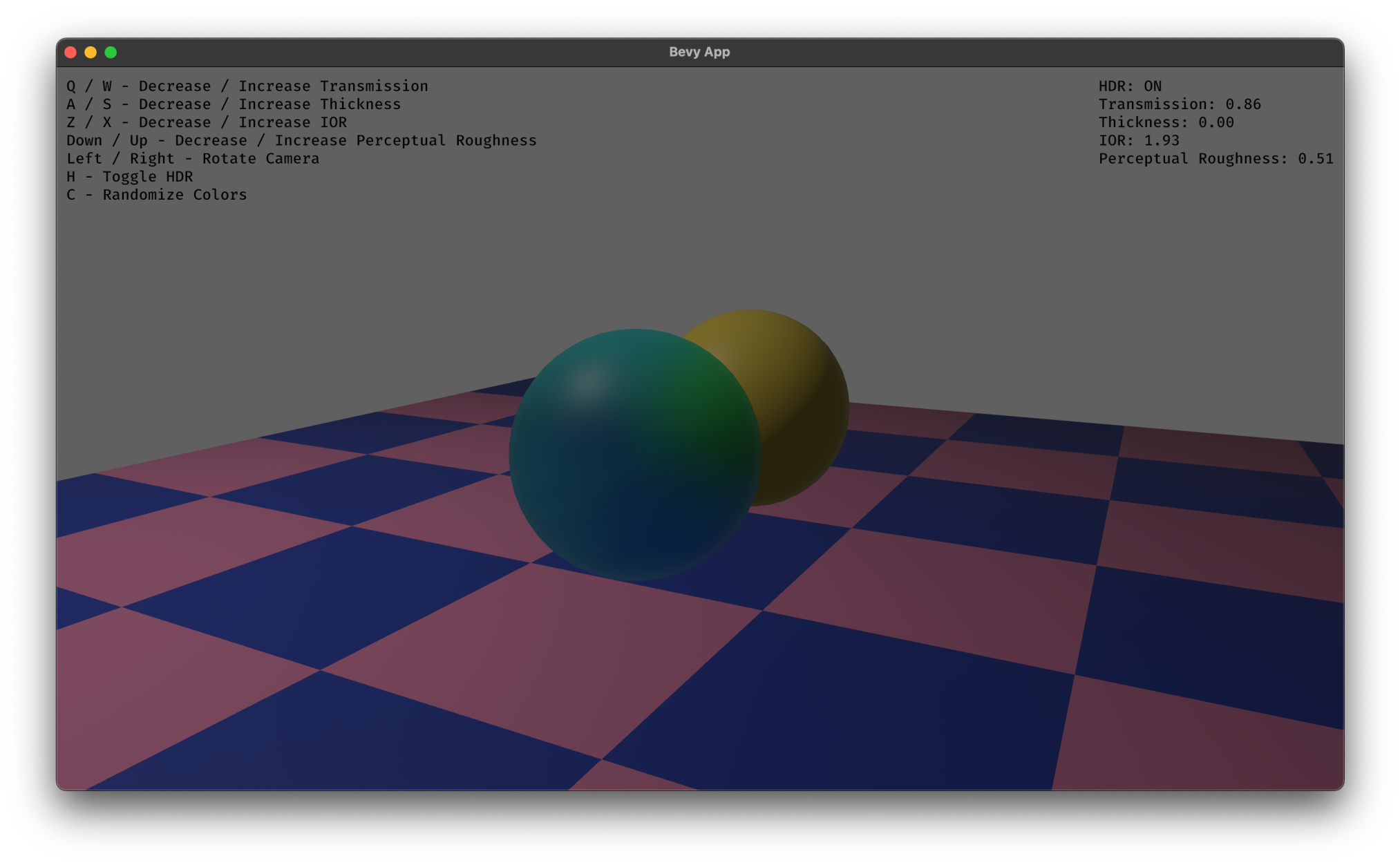Viewport: 1400px width, 865px height.
Task: Click the Increase Transmission help line
Action: point(247,86)
